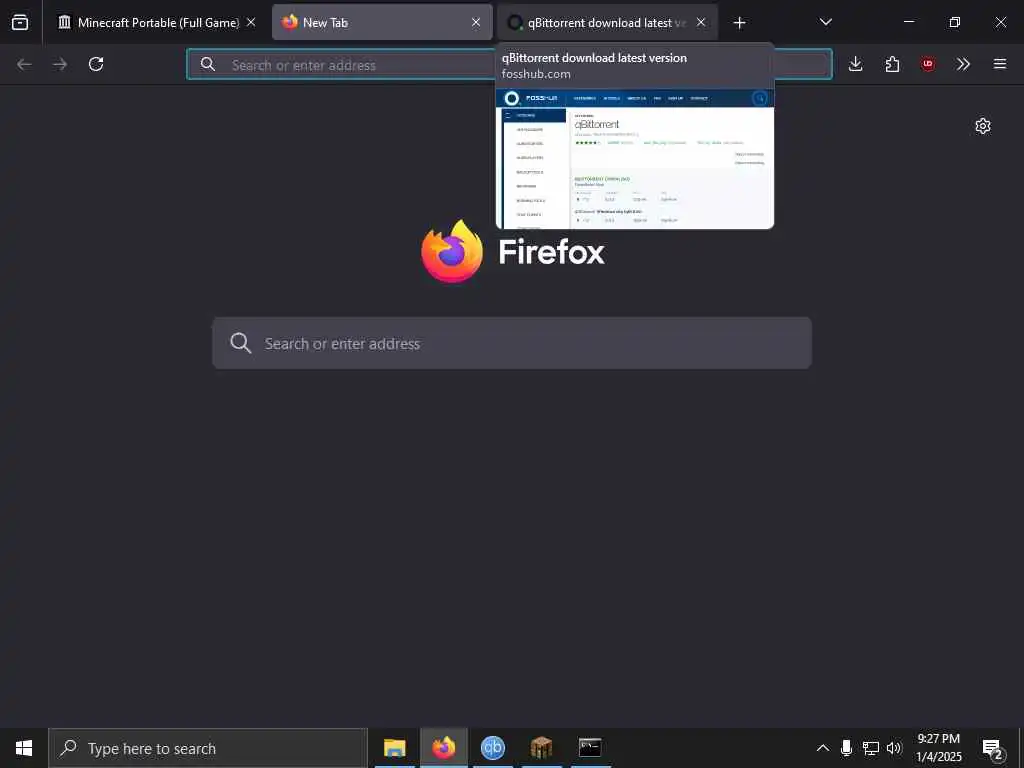Open the Command Prompt taskbar icon
Screen dimensions: 1024x768
click(590, 748)
